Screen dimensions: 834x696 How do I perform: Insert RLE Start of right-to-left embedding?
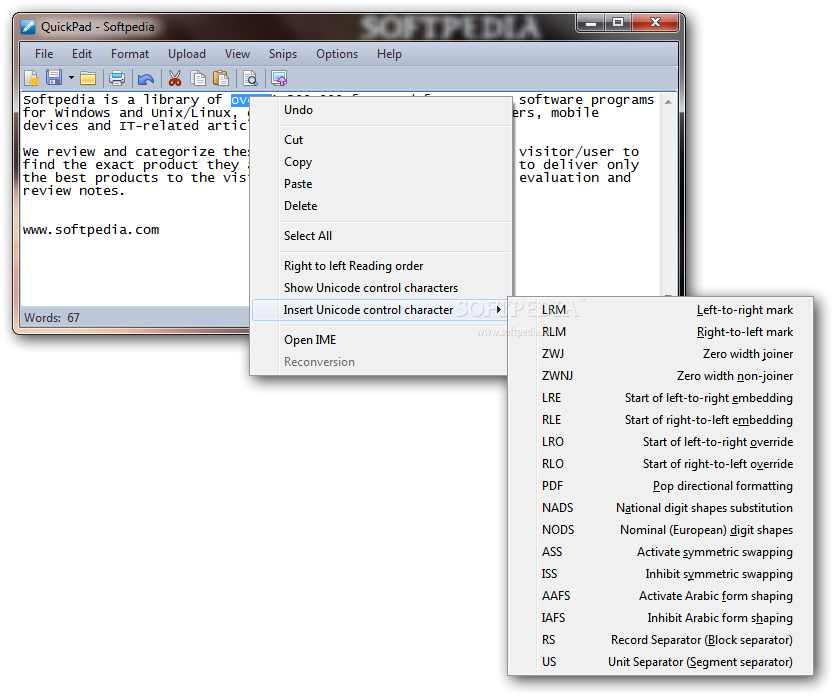660,420
